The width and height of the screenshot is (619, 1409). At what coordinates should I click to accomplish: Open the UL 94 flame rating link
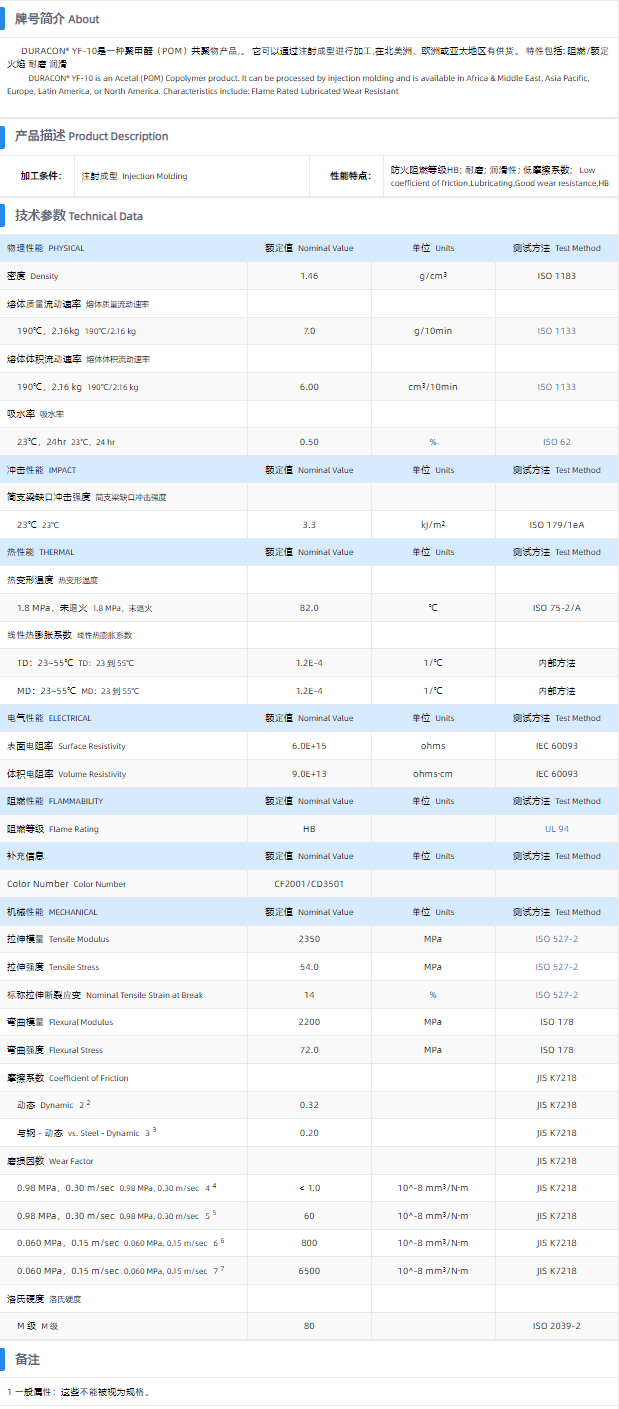pyautogui.click(x=556, y=829)
